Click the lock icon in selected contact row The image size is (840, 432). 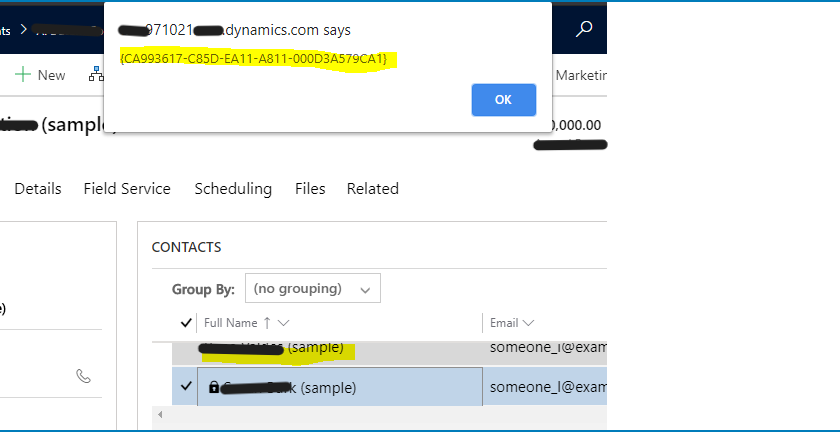(x=213, y=387)
